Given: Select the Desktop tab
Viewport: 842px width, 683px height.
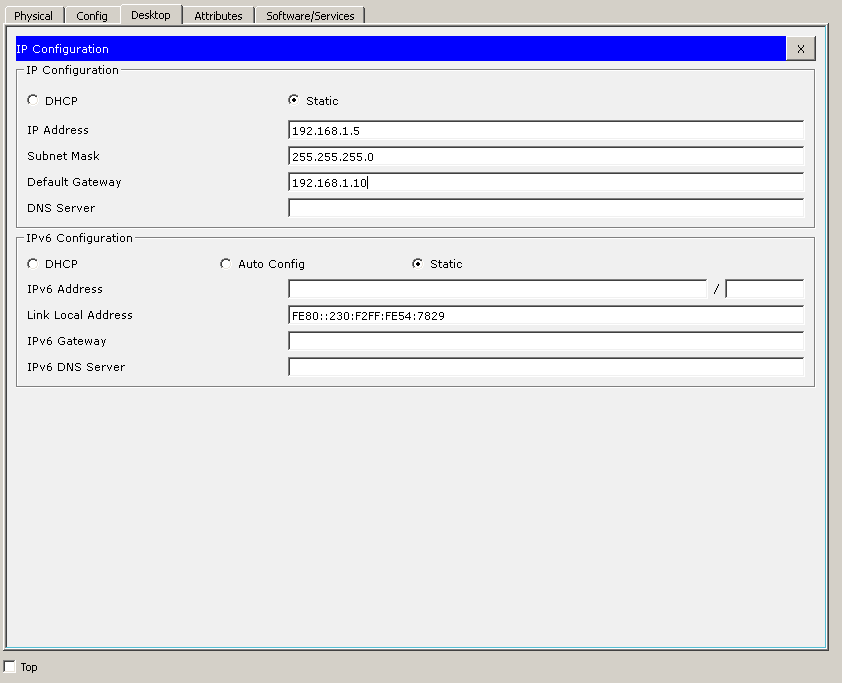Looking at the screenshot, I should (x=151, y=14).
